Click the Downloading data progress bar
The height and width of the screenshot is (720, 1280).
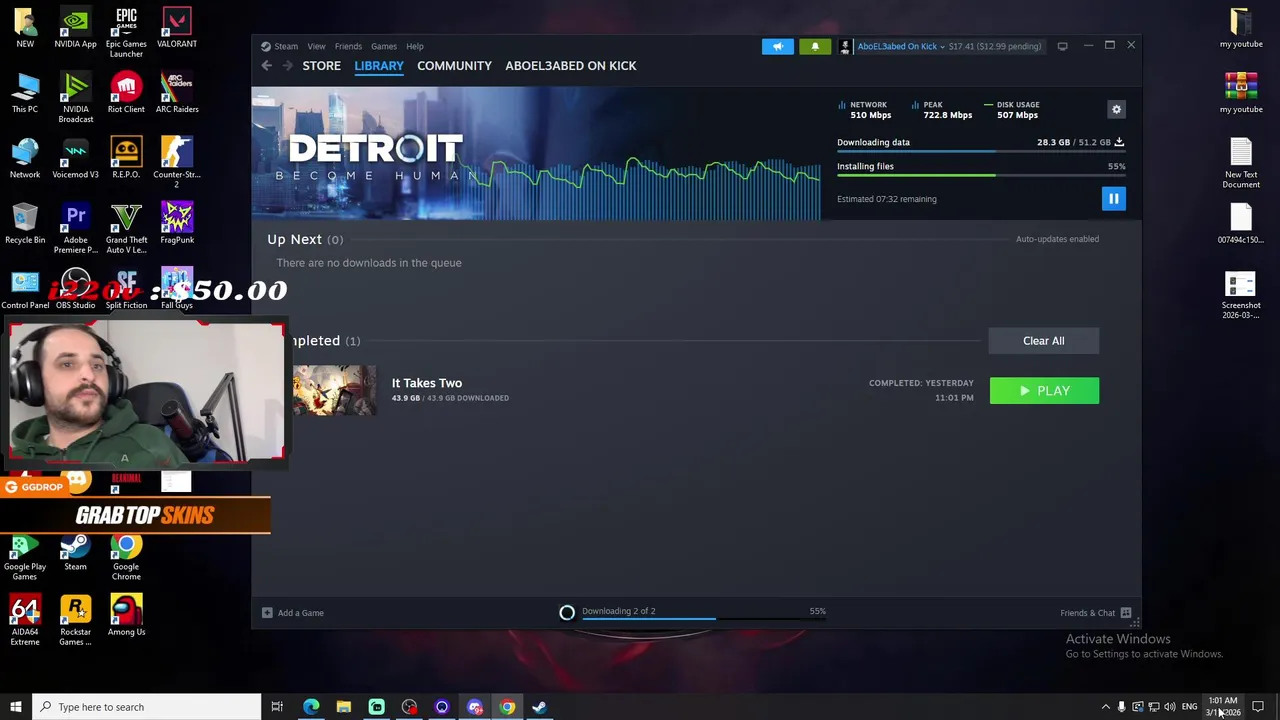[x=980, y=152]
